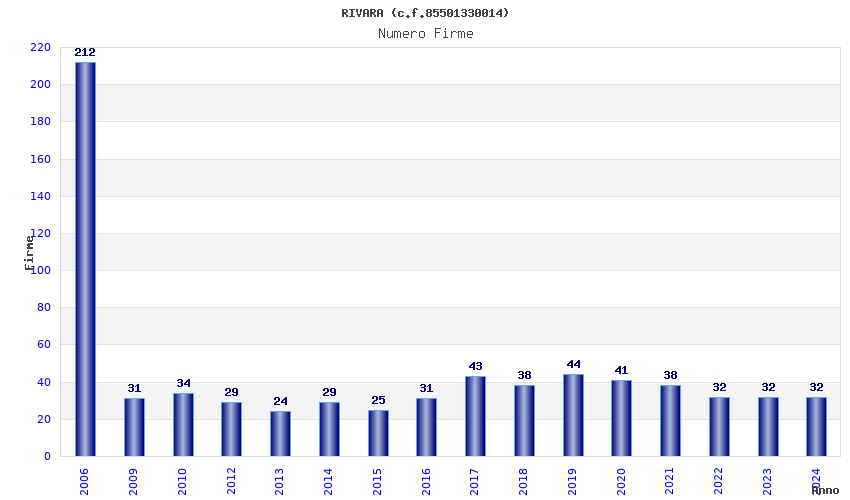
Task: Click the value label '41' above 2020
Action: point(621,370)
